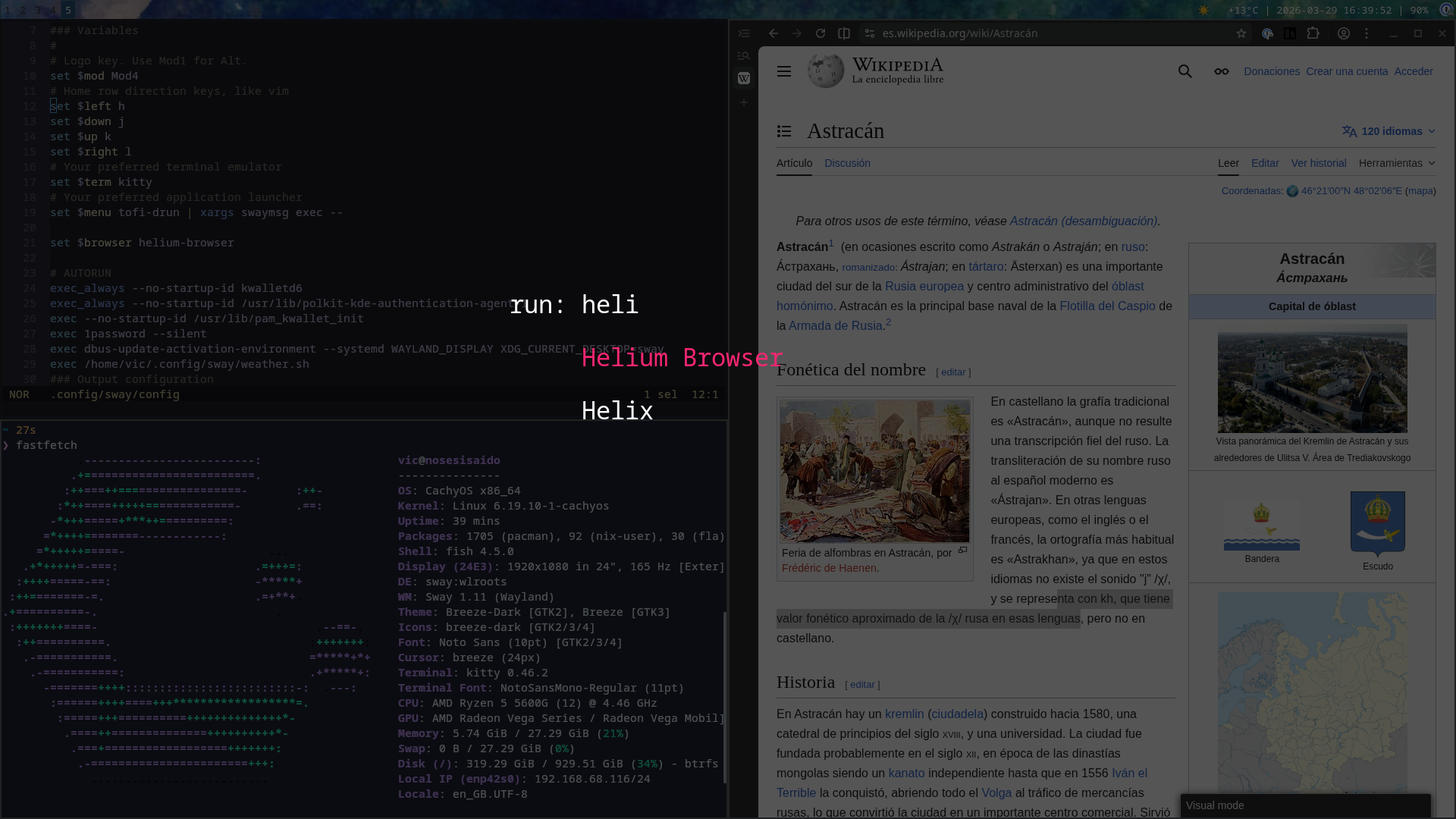This screenshot has height=819, width=1456.
Task: Select Helium Browser in the launcher results
Action: pos(681,358)
